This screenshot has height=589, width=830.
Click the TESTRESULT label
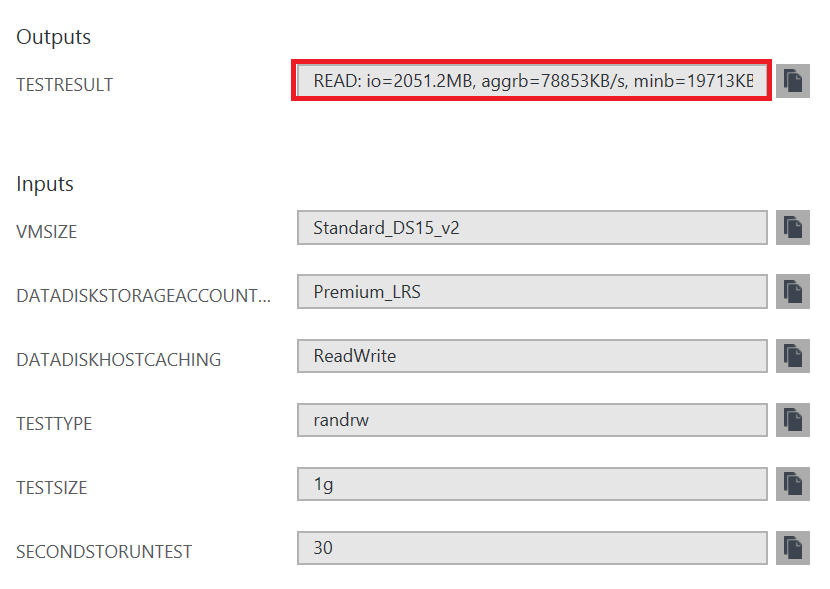pyautogui.click(x=65, y=85)
